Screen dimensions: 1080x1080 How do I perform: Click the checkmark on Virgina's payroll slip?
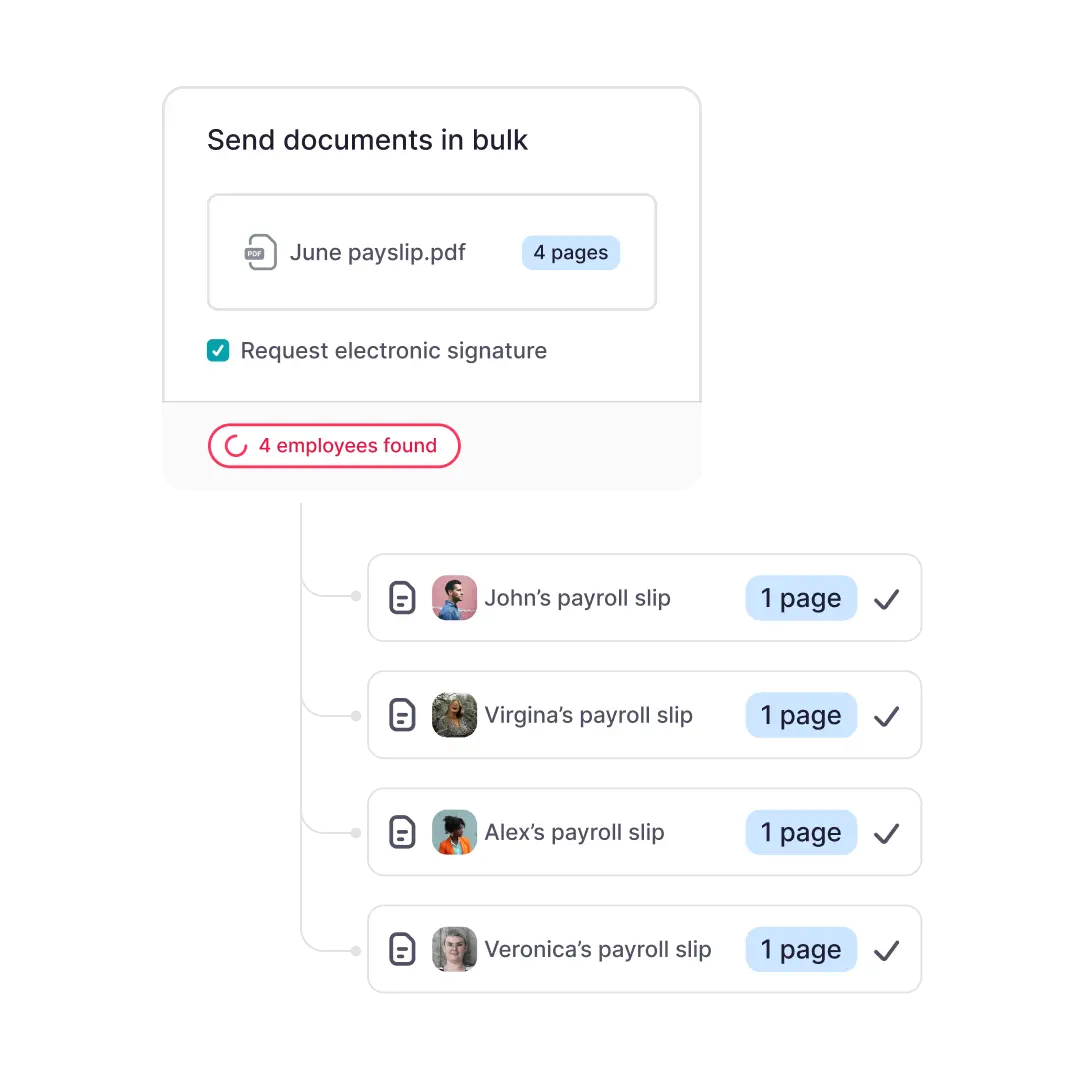[x=886, y=716]
